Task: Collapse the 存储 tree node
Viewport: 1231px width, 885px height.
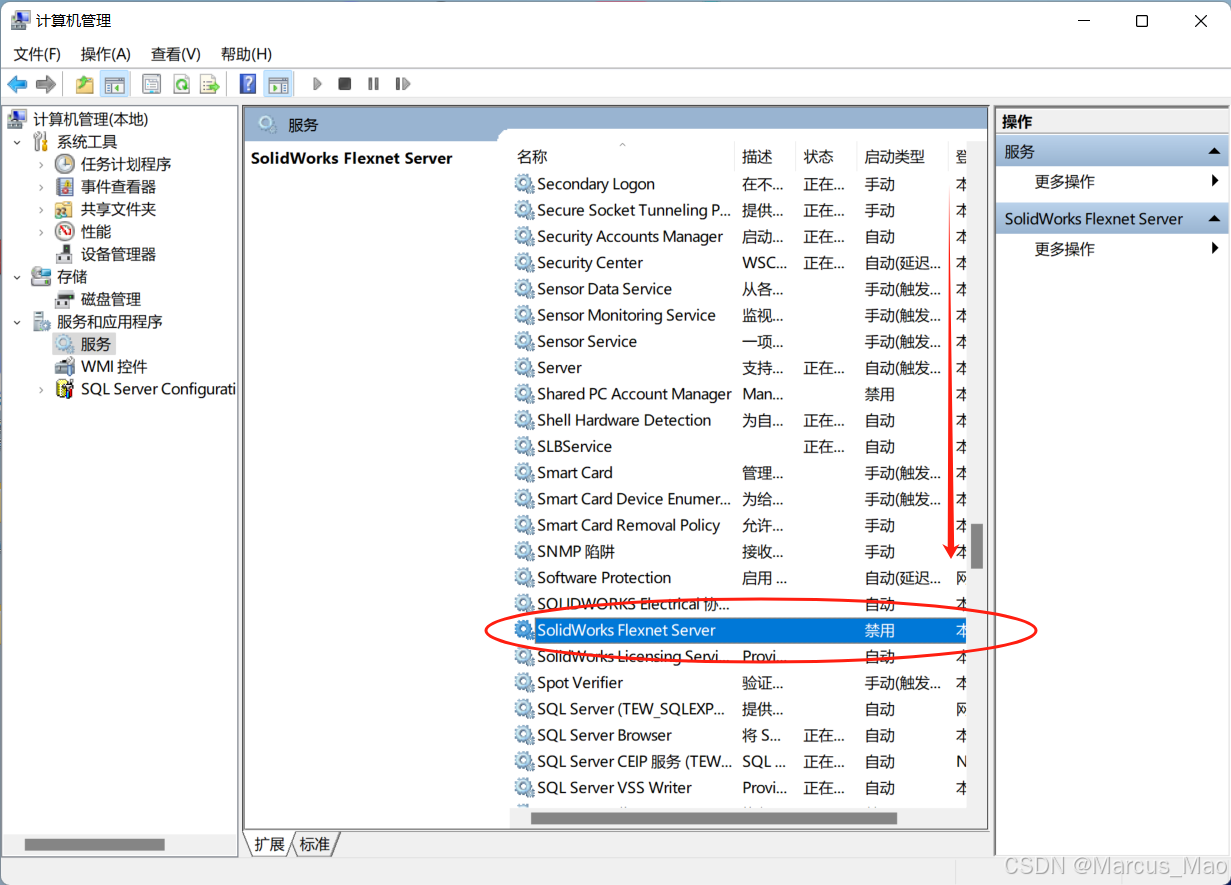Action: pos(17,277)
